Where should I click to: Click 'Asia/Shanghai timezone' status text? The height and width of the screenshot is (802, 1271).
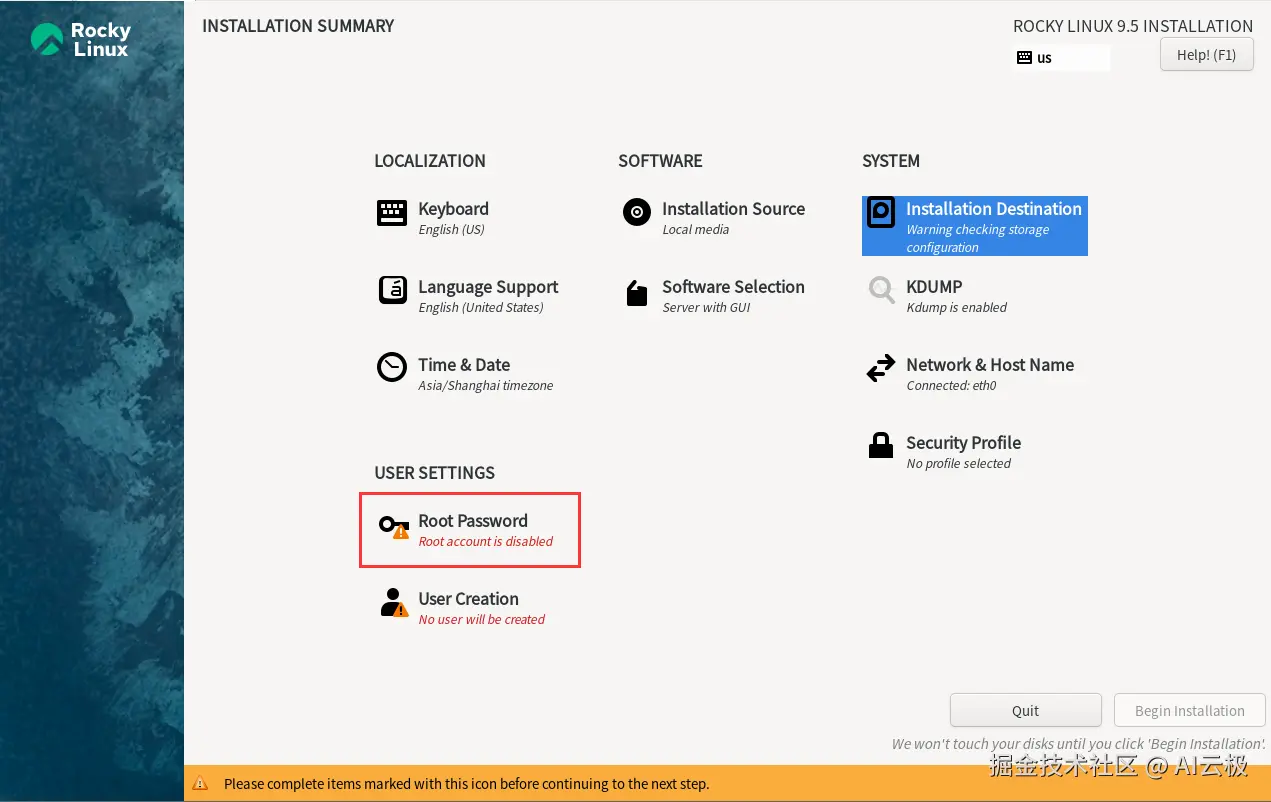485,385
